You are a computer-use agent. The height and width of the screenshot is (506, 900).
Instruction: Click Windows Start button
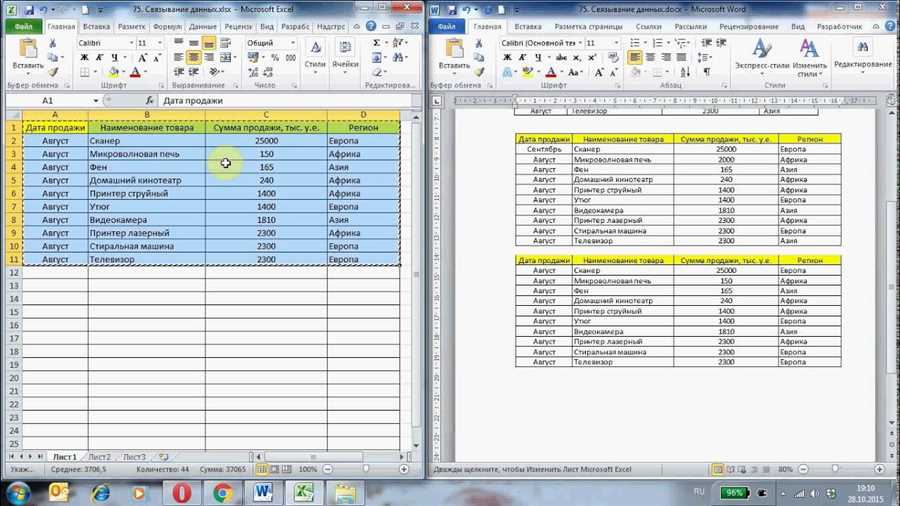[18, 493]
